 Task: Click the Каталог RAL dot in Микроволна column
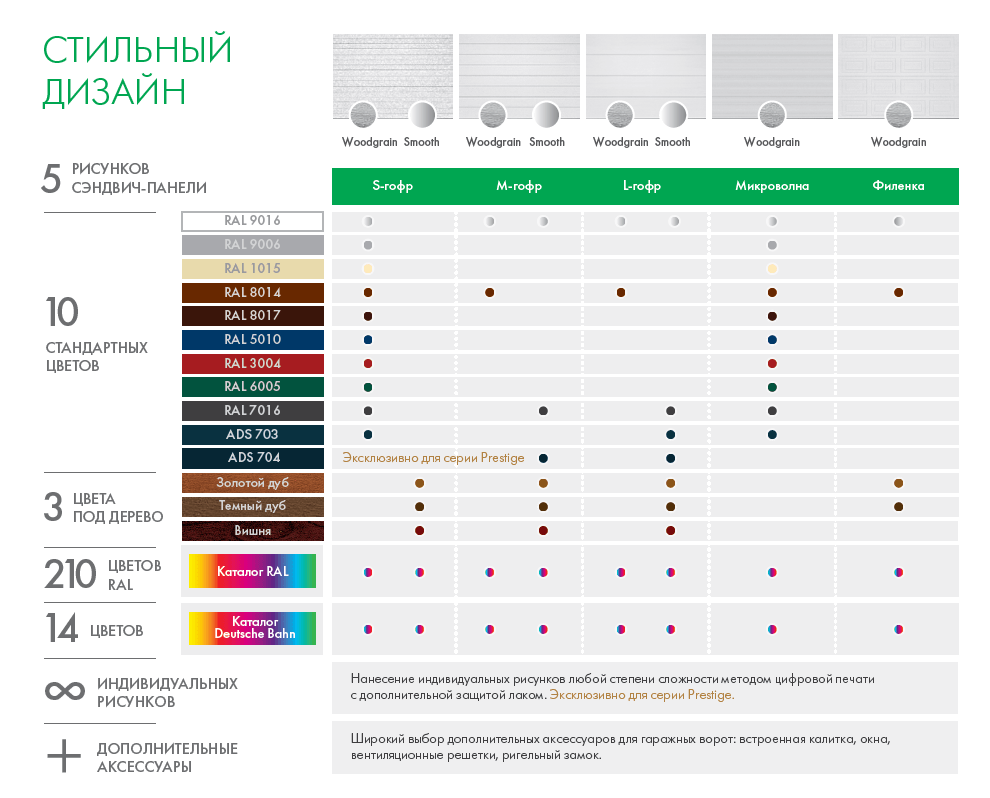pos(772,572)
